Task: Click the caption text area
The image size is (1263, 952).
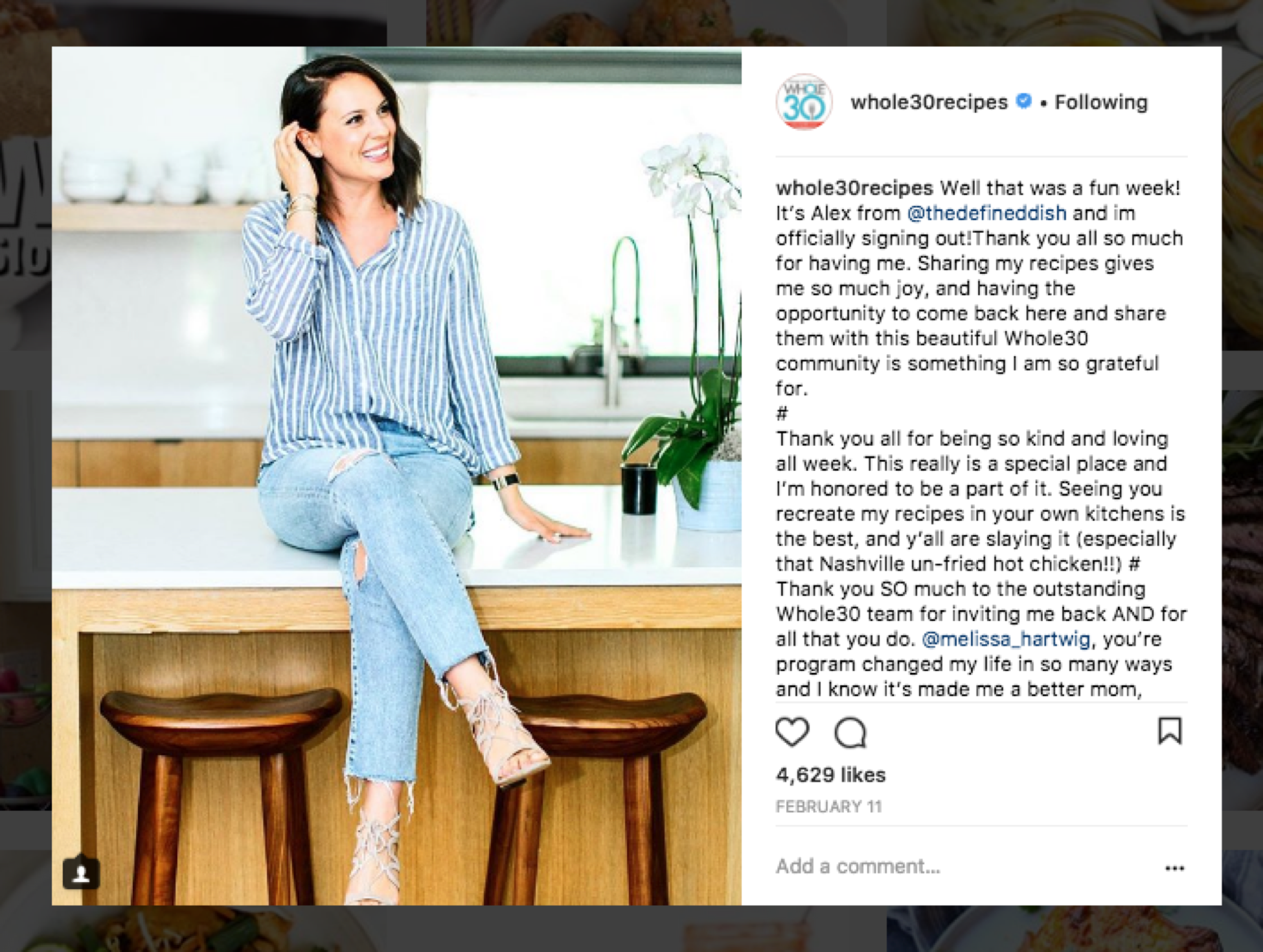Action: pyautogui.click(x=981, y=438)
